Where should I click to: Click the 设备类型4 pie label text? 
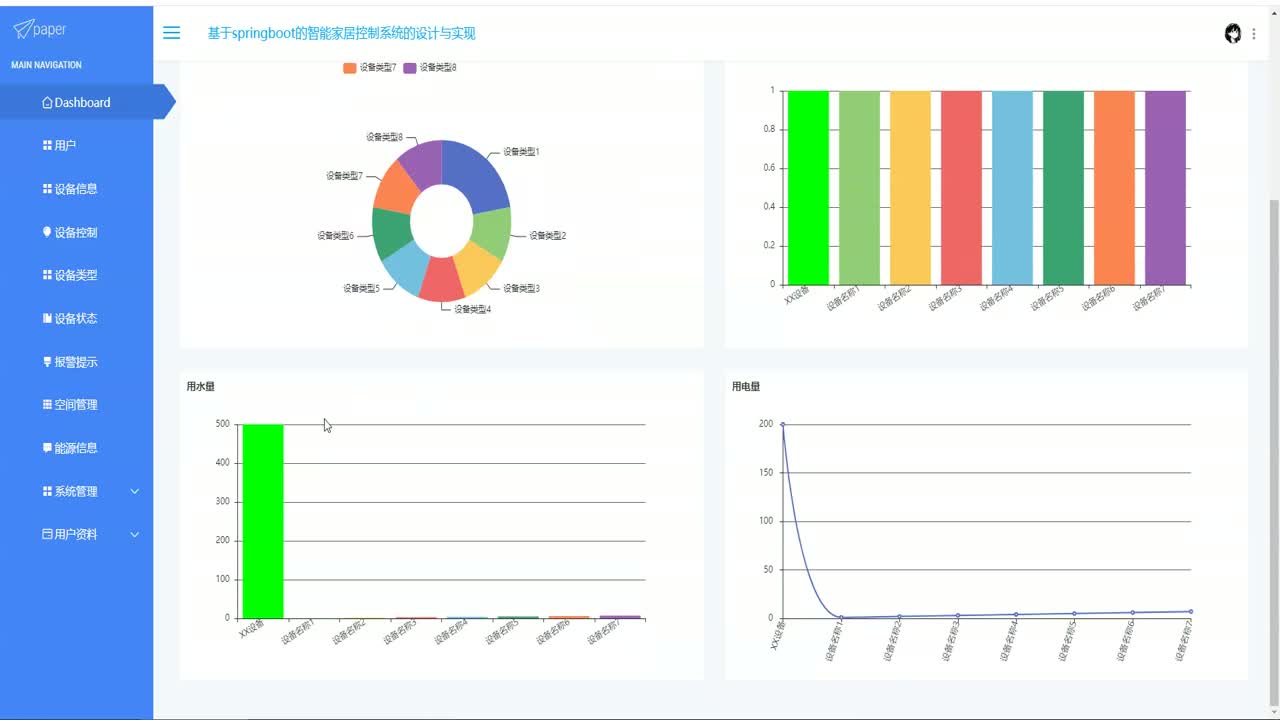[472, 309]
